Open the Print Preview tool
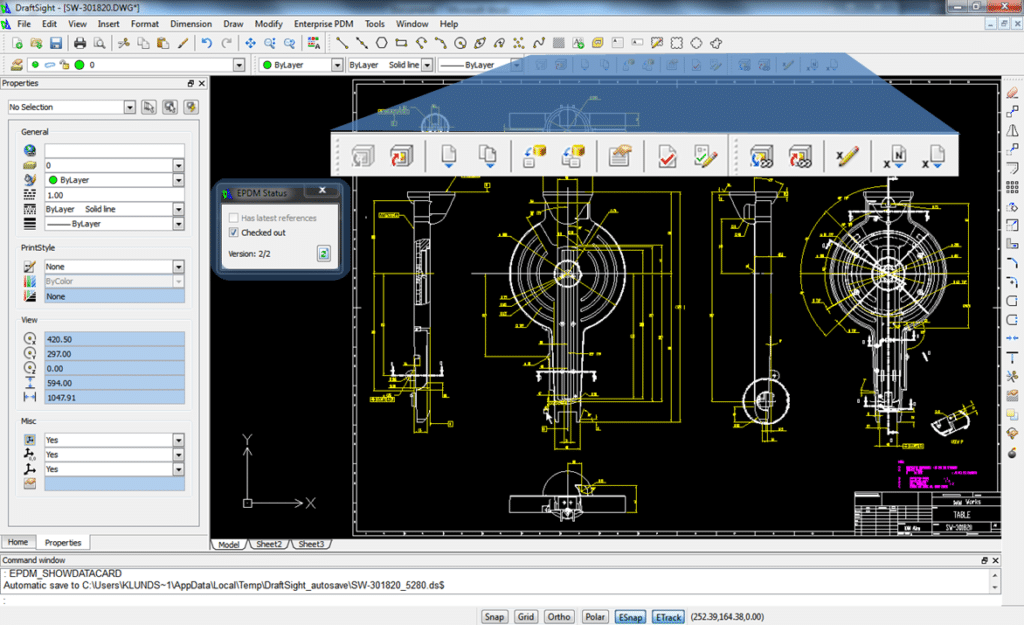This screenshot has height=625, width=1024. coord(100,43)
